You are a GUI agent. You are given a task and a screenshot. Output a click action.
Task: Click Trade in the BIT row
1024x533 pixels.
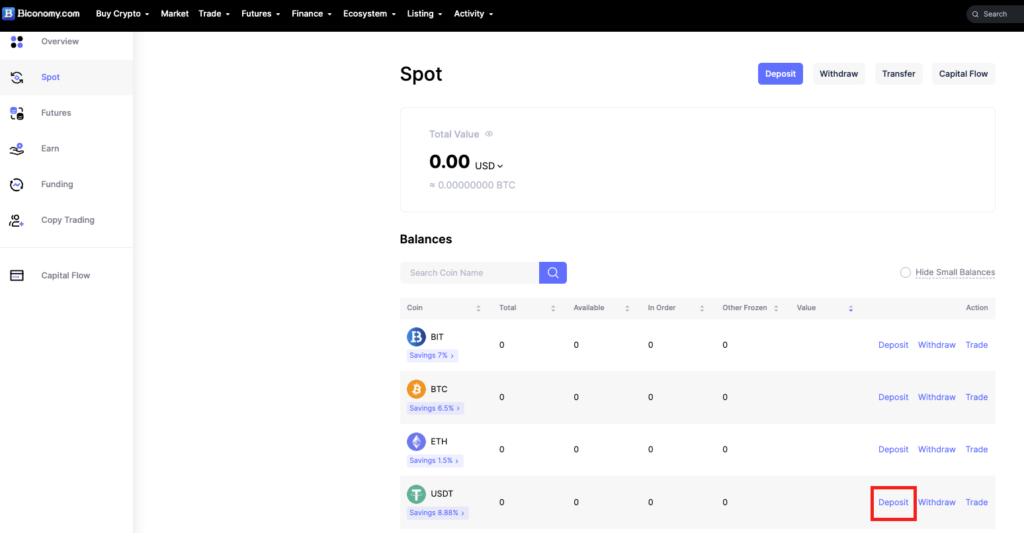click(x=976, y=345)
